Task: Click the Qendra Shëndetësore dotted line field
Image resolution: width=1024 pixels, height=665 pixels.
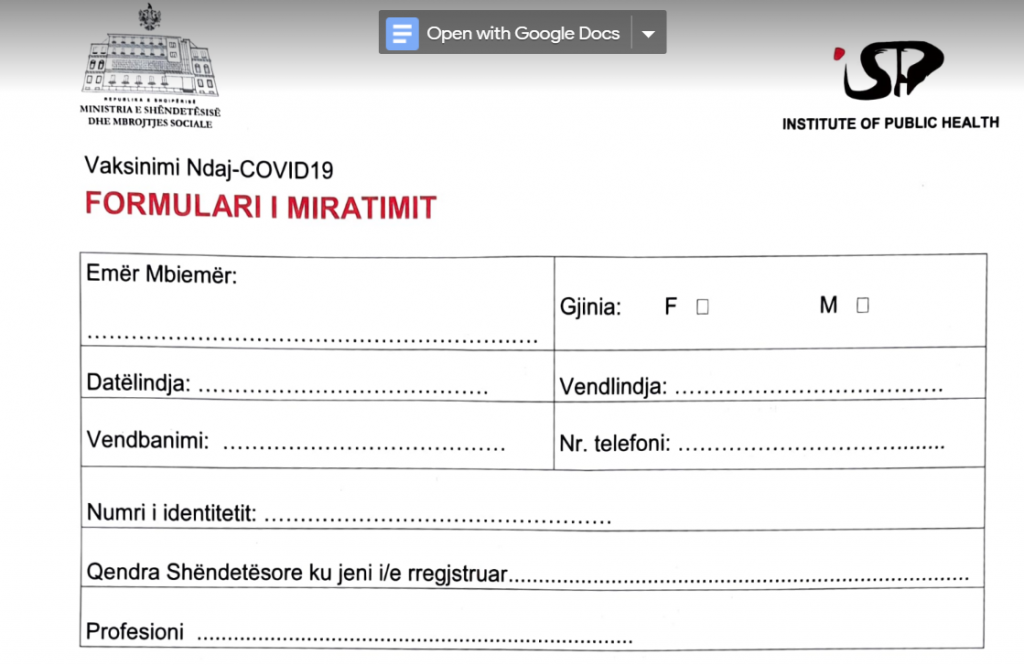Action: click(x=740, y=577)
